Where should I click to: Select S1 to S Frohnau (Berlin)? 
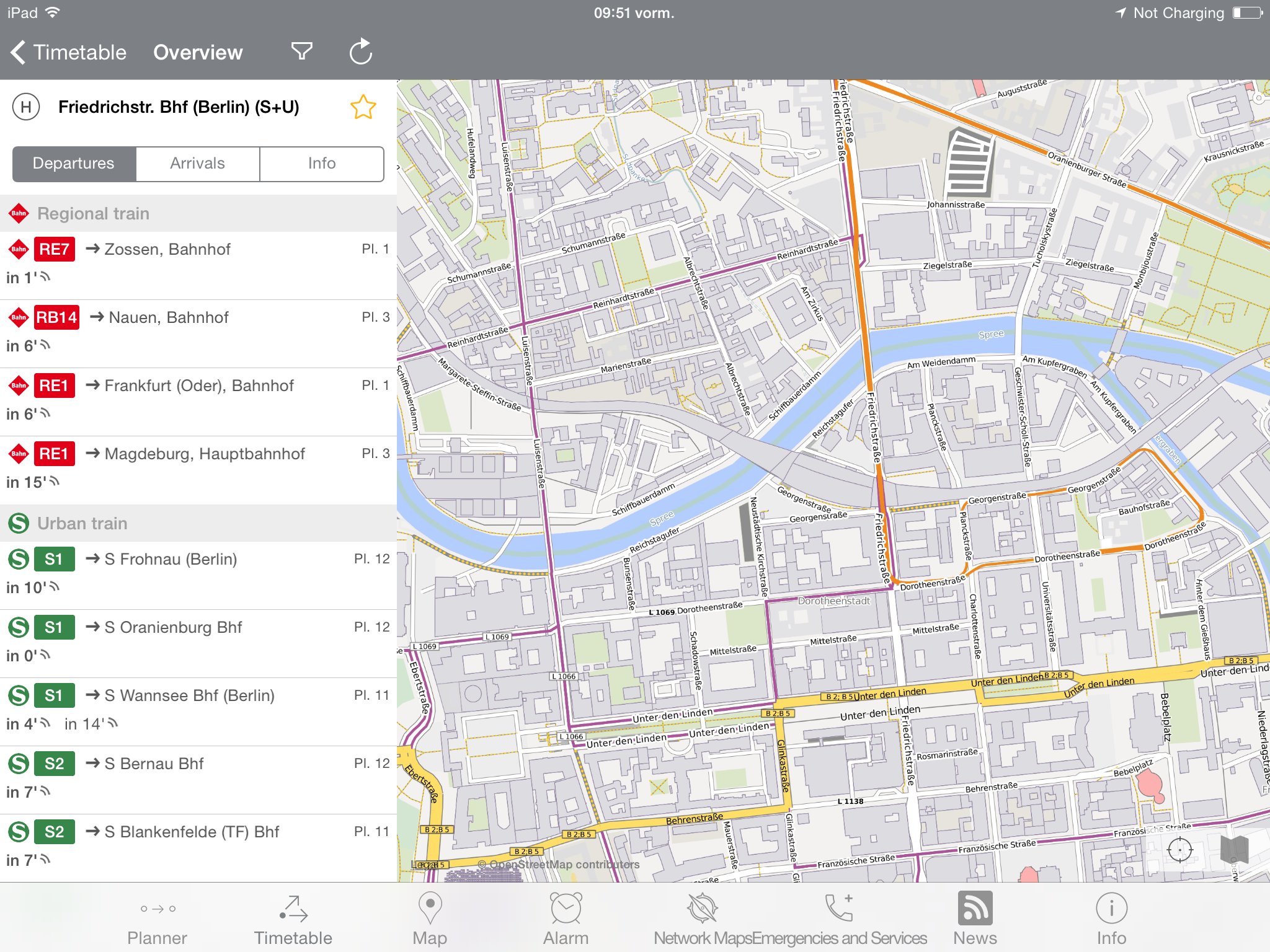tap(198, 575)
